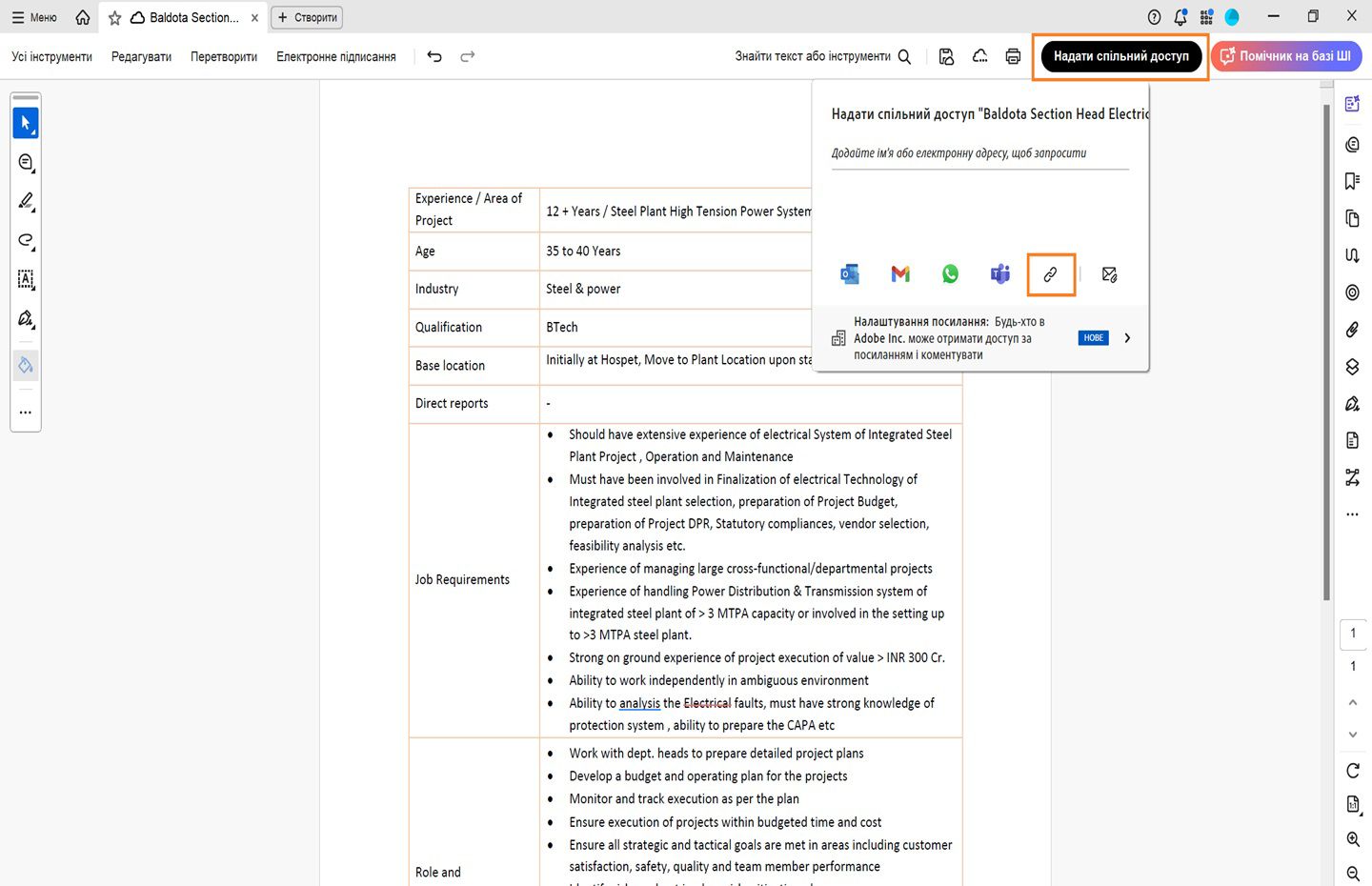Click the Створити new tab button
Viewport: 1372px width, 886px height.
(x=307, y=17)
